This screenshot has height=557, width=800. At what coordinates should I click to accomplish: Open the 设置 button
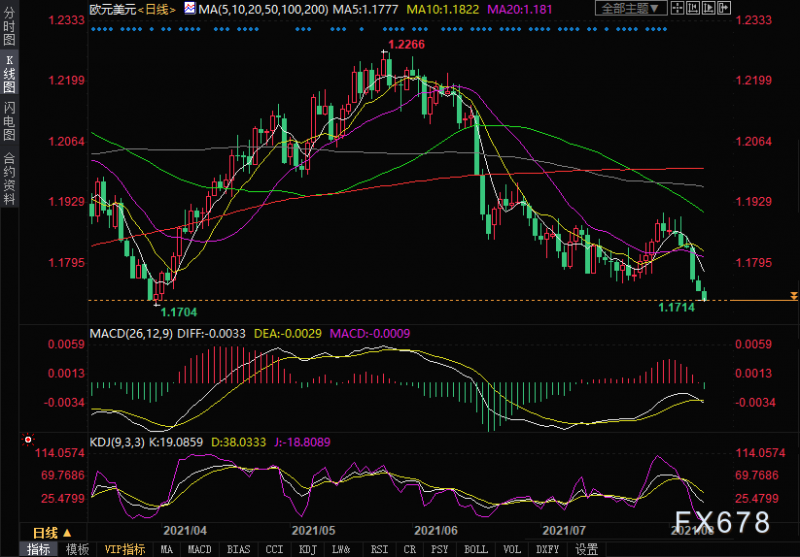(587, 549)
